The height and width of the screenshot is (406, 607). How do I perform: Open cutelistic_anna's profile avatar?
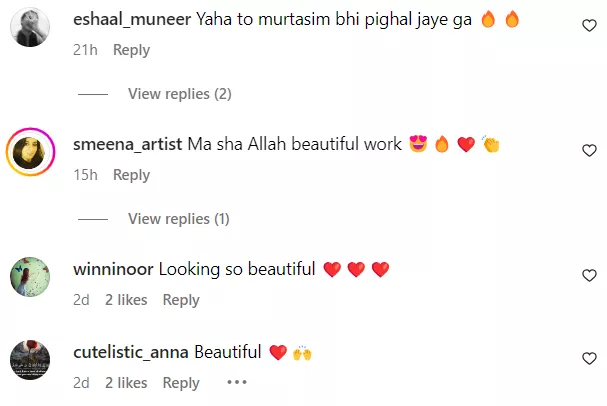click(x=30, y=360)
